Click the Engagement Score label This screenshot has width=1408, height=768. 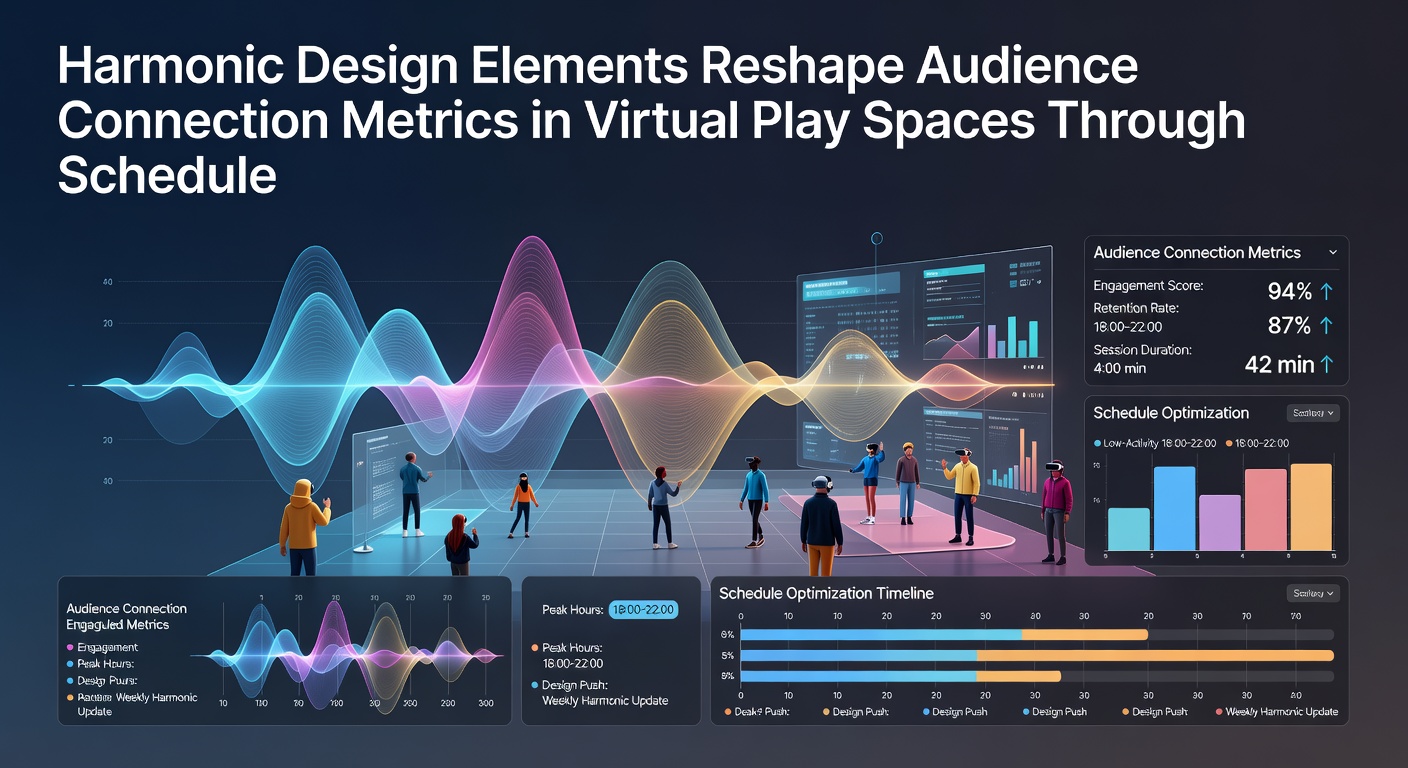click(1148, 286)
